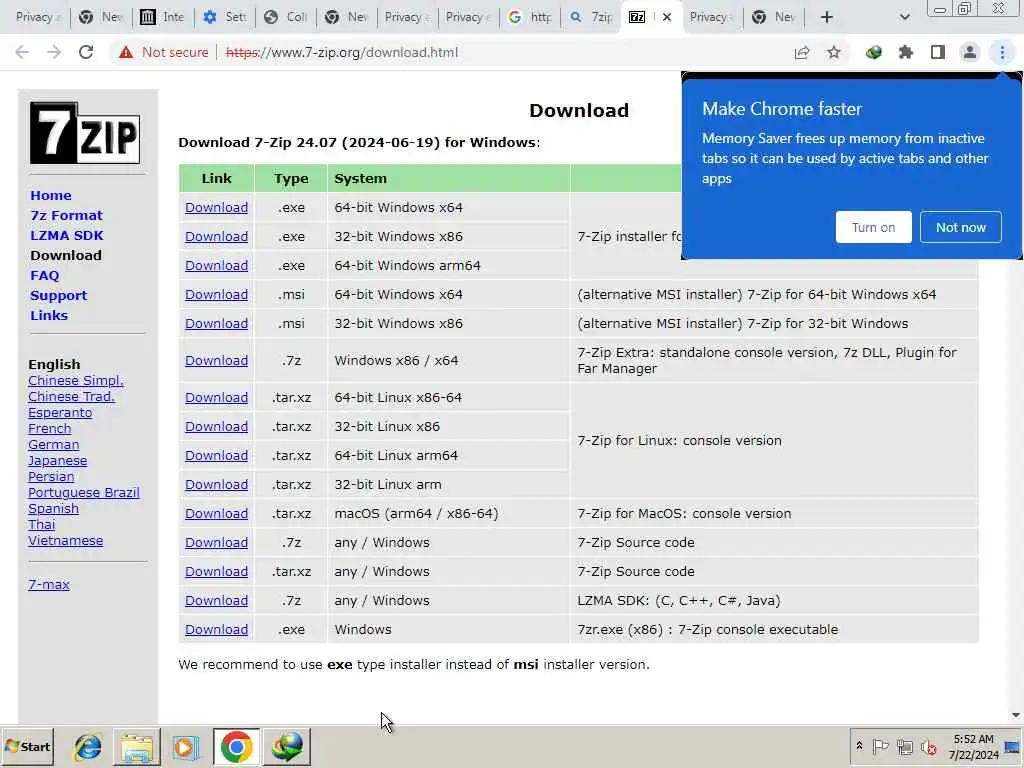Open the Start menu

[x=28, y=746]
